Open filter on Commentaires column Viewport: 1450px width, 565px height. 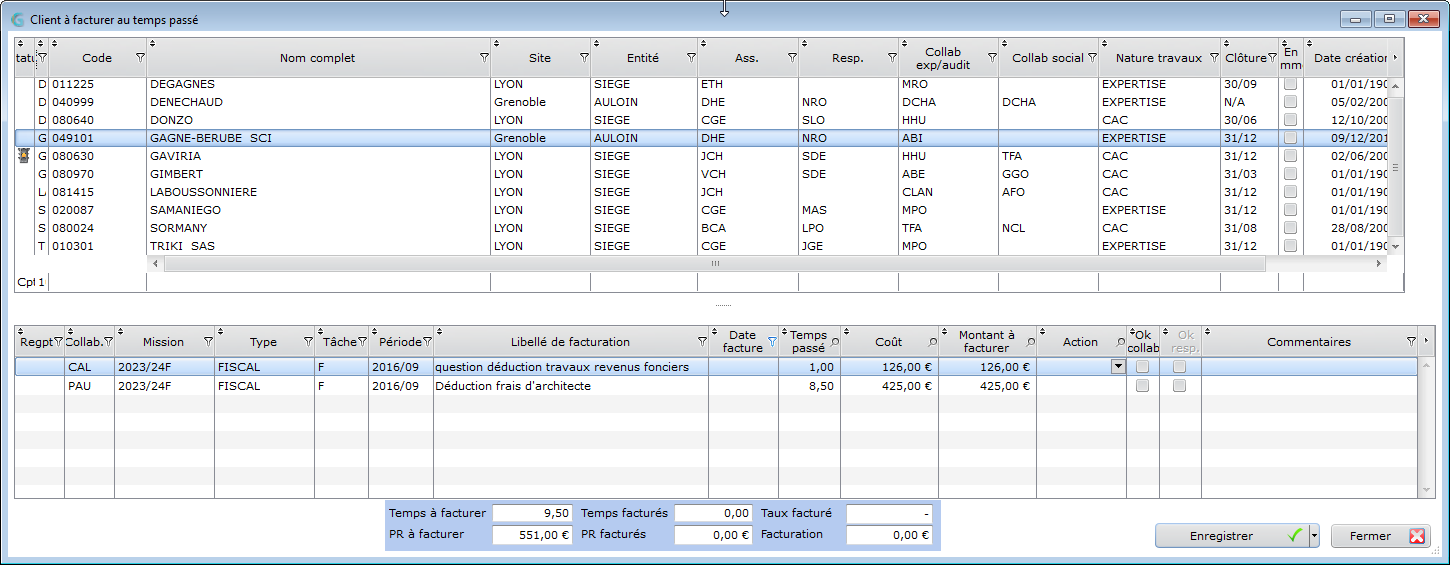pyautogui.click(x=1411, y=342)
